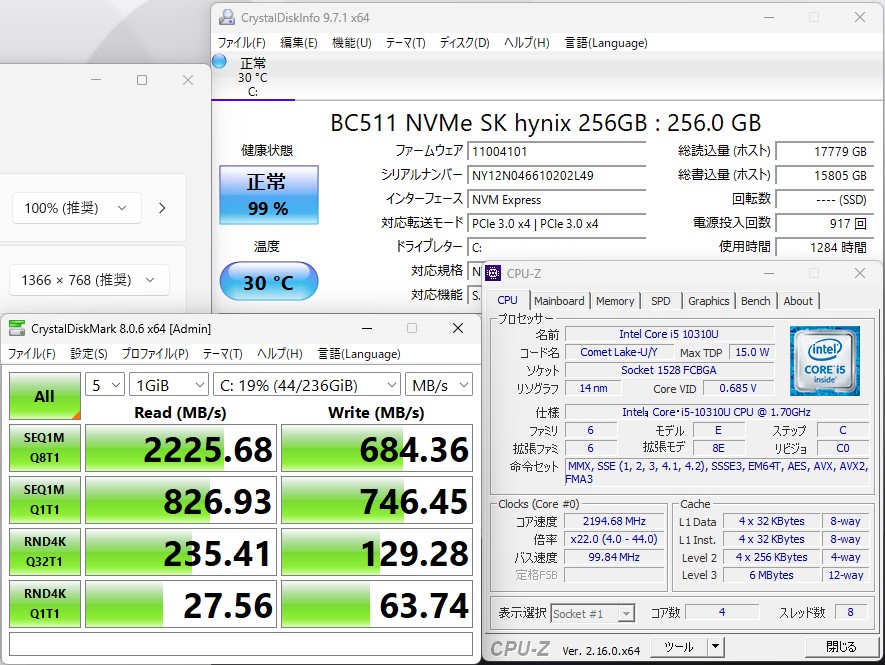This screenshot has width=885, height=665.
Task: Click the 正常 99% health status indicator
Action: [x=268, y=195]
